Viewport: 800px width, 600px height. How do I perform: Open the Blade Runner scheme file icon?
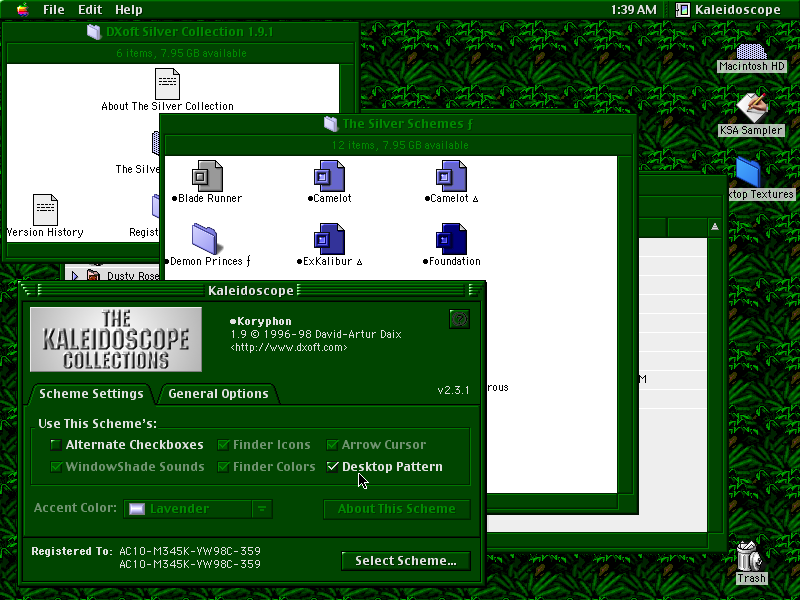[x=207, y=176]
